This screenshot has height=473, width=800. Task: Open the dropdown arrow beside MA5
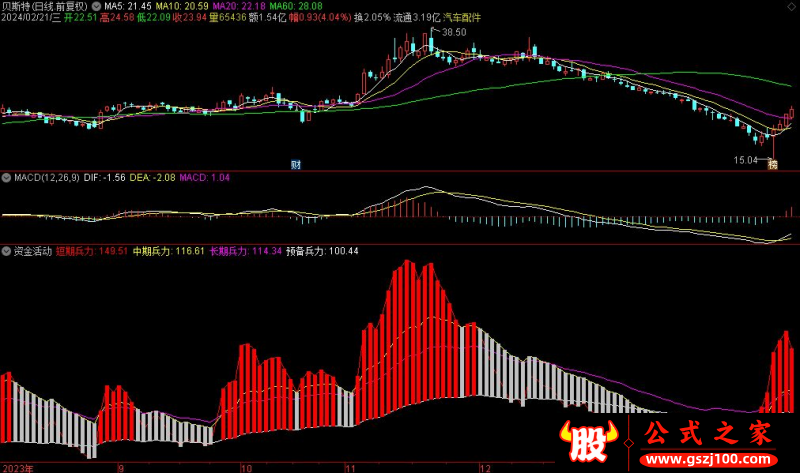pyautogui.click(x=95, y=6)
